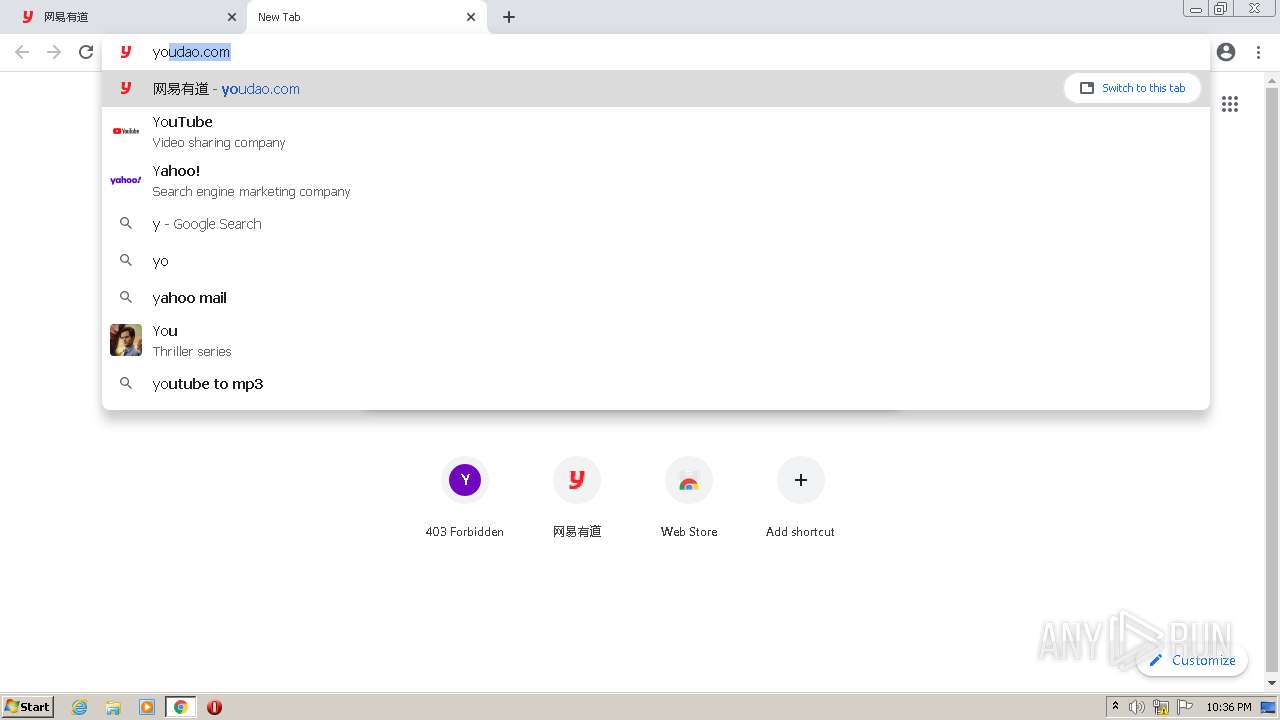Select the 'y - Google Search' suggestion
The height and width of the screenshot is (720, 1280).
coord(656,224)
